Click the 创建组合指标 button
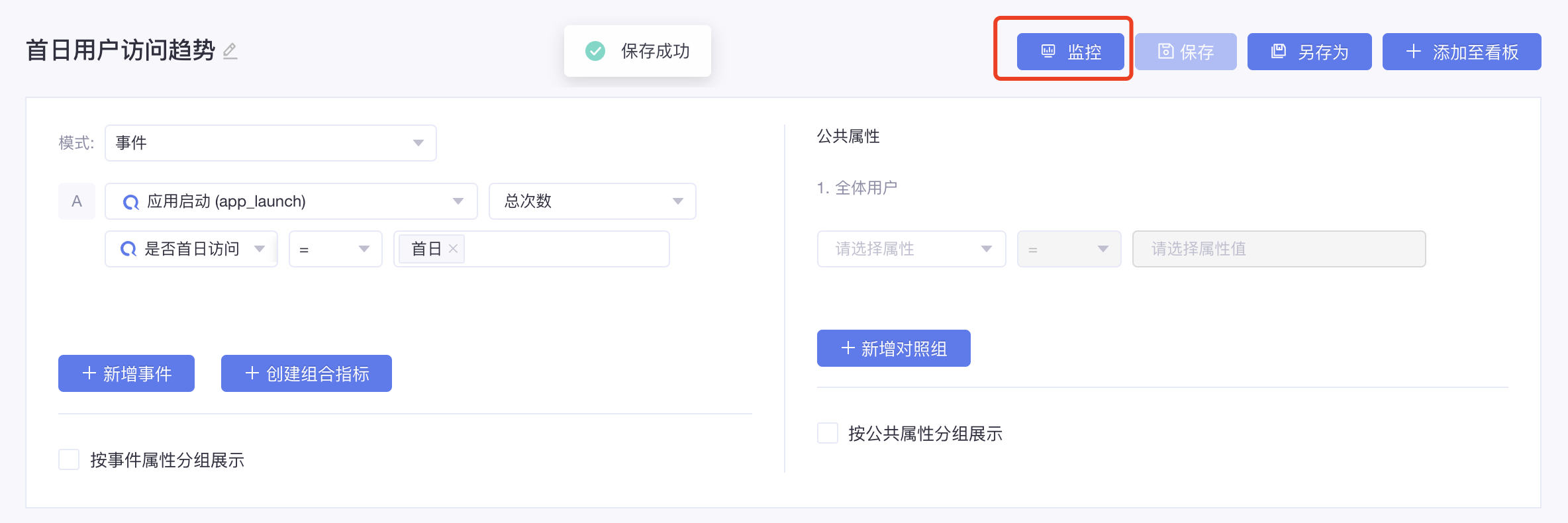Screen dimensions: 1568x523 tap(307, 373)
